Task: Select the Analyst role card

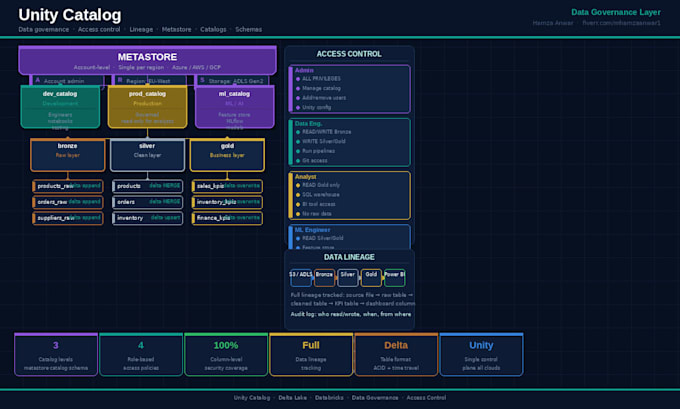Action: click(350, 195)
